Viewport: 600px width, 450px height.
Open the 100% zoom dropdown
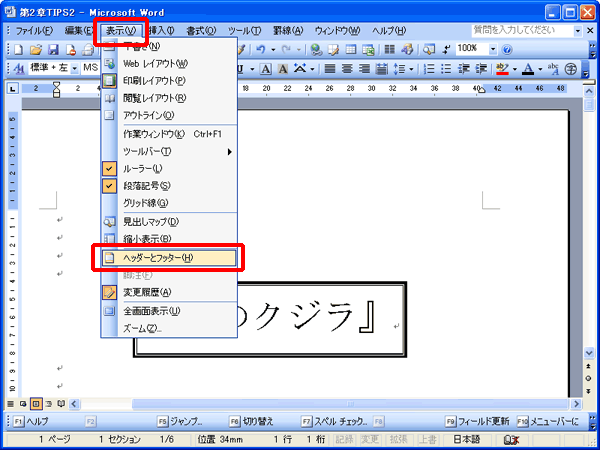493,49
